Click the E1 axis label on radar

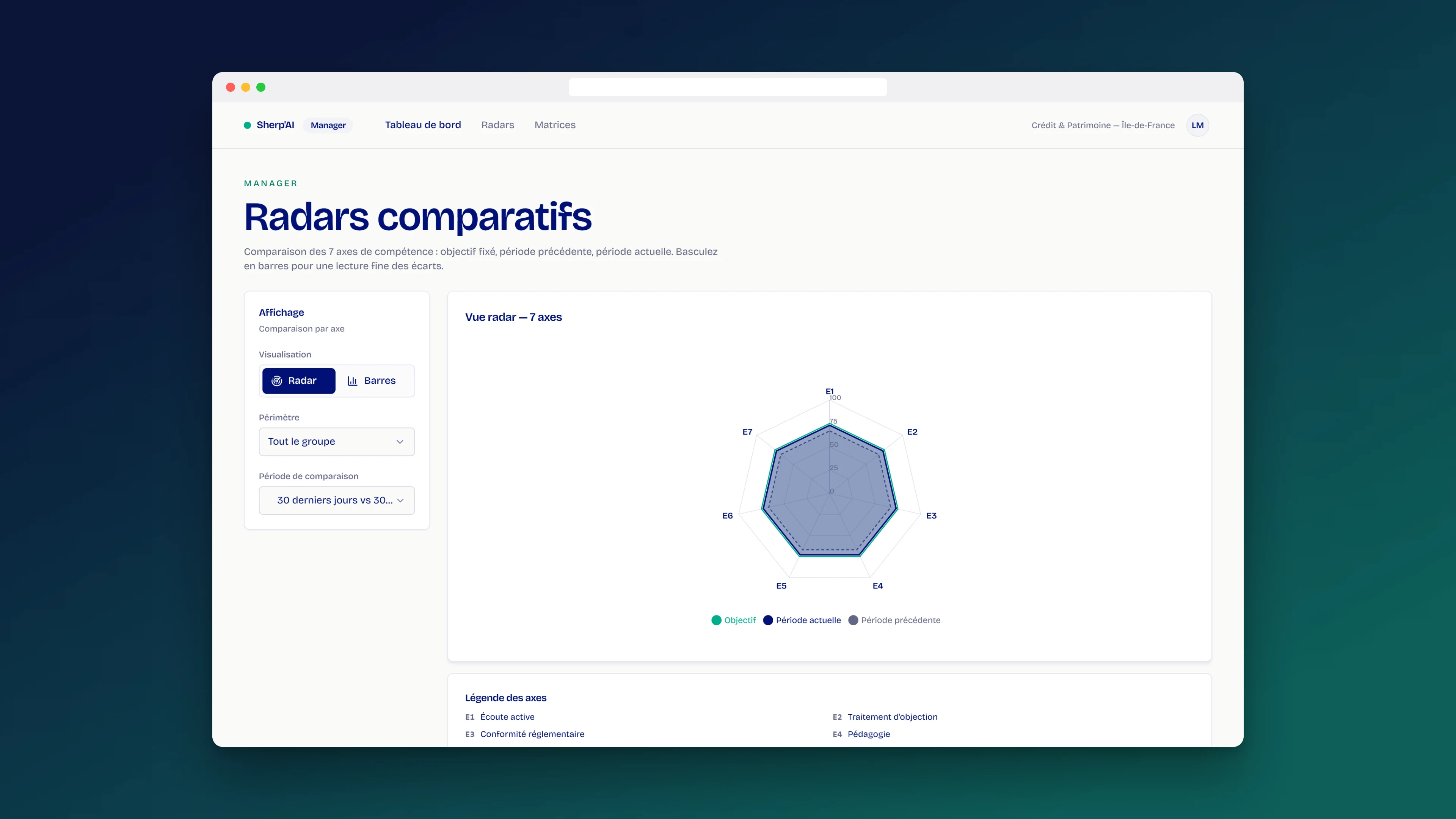click(x=829, y=391)
